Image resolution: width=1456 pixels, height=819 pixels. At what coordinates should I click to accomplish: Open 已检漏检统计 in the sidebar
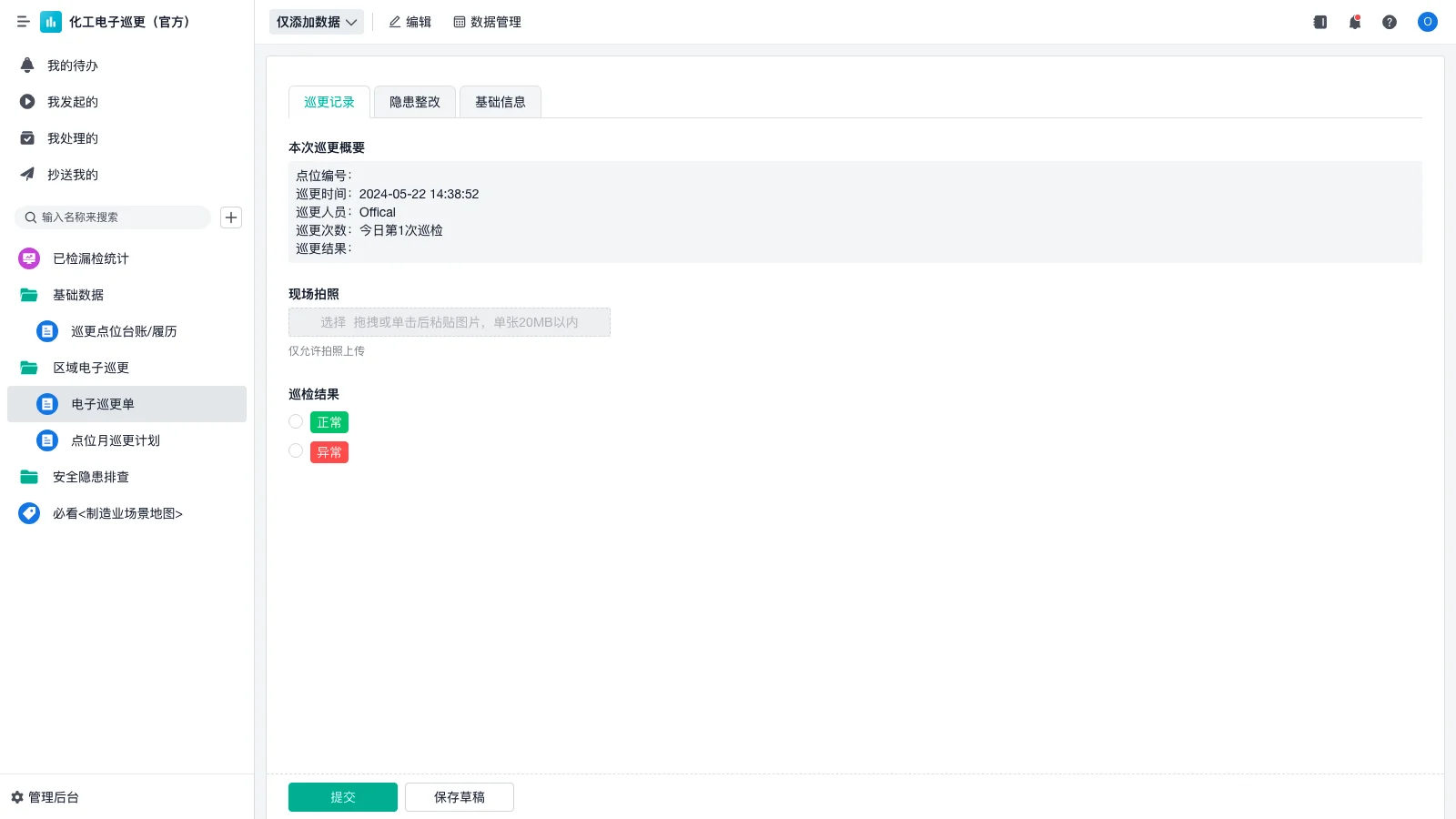tap(89, 258)
